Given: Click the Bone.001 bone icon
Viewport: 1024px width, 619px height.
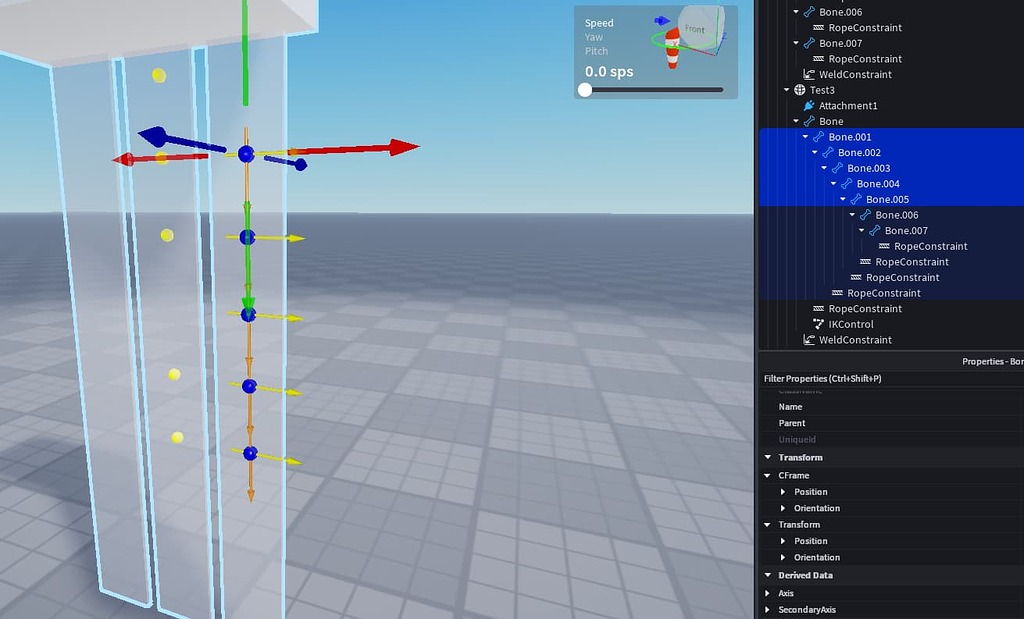Looking at the screenshot, I should [x=818, y=137].
